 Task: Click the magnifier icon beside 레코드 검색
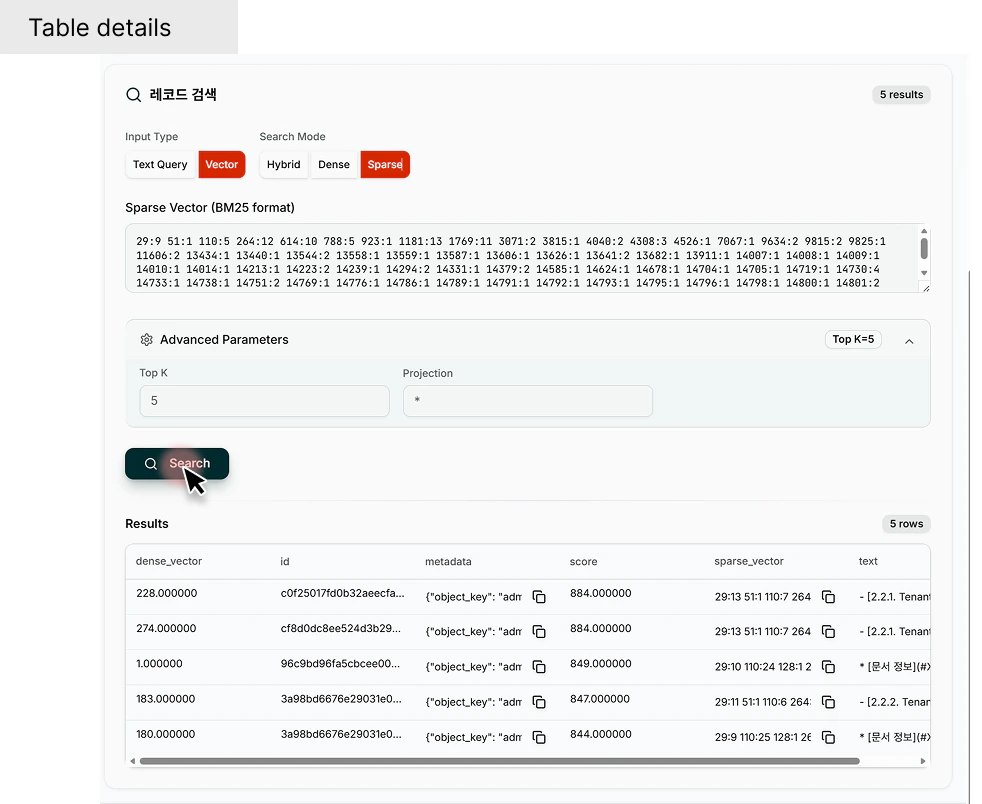tap(133, 95)
